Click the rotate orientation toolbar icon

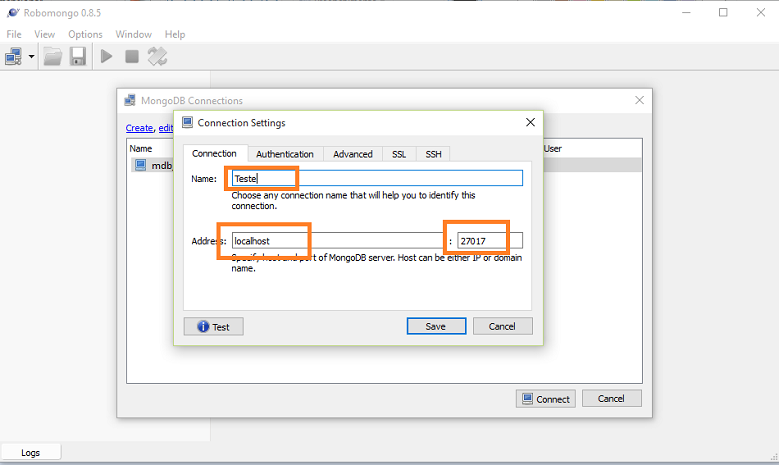point(157,57)
